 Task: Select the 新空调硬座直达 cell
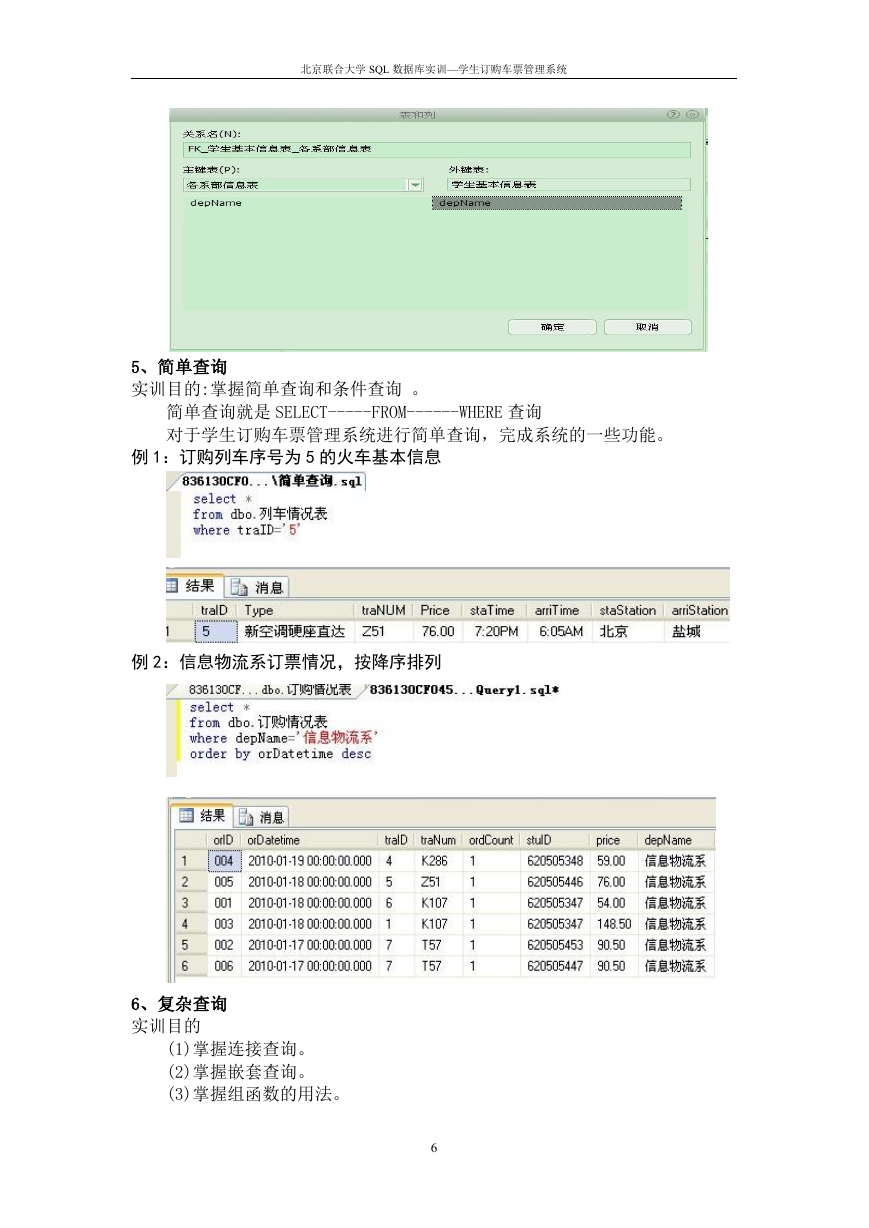[297, 632]
